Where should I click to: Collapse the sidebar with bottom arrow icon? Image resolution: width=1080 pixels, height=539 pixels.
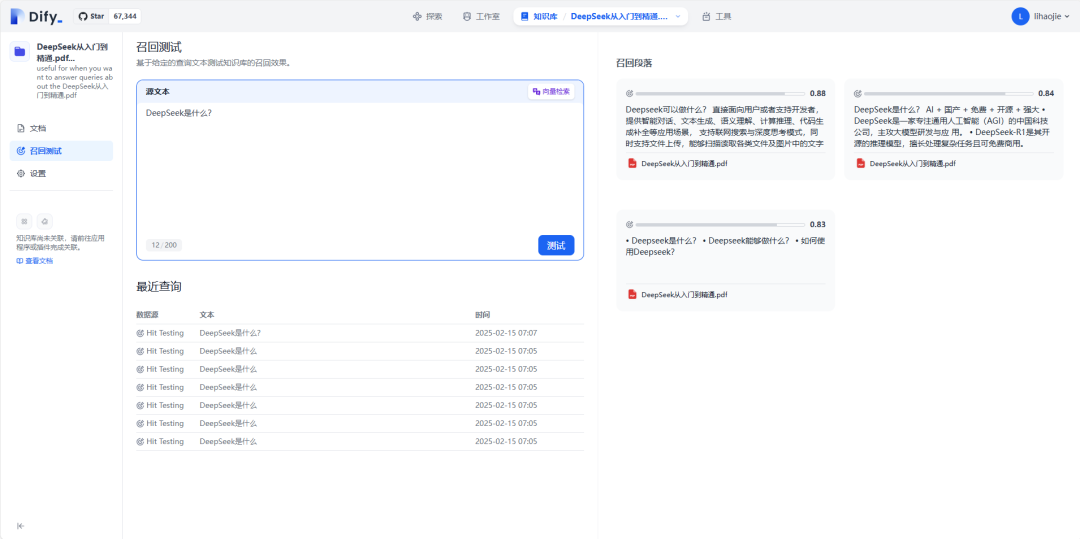coord(21,526)
